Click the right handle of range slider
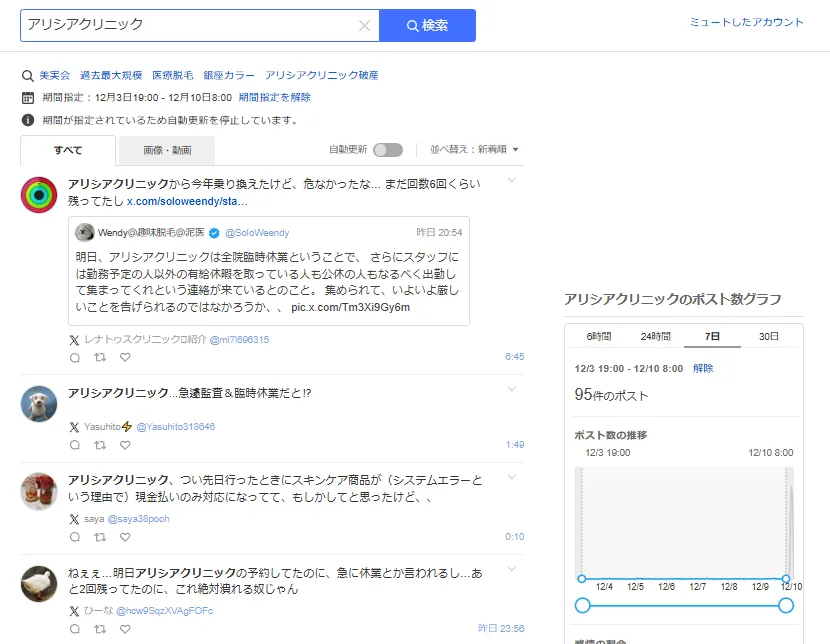830x644 pixels. coord(786,605)
